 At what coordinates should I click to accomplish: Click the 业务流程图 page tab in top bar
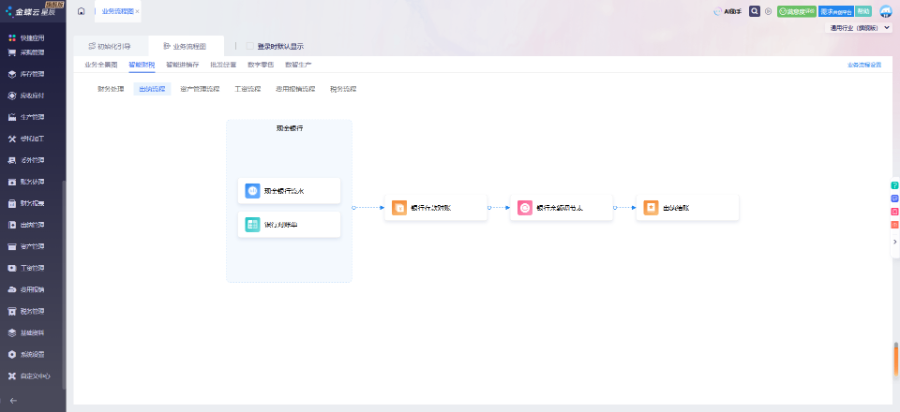pyautogui.click(x=117, y=11)
